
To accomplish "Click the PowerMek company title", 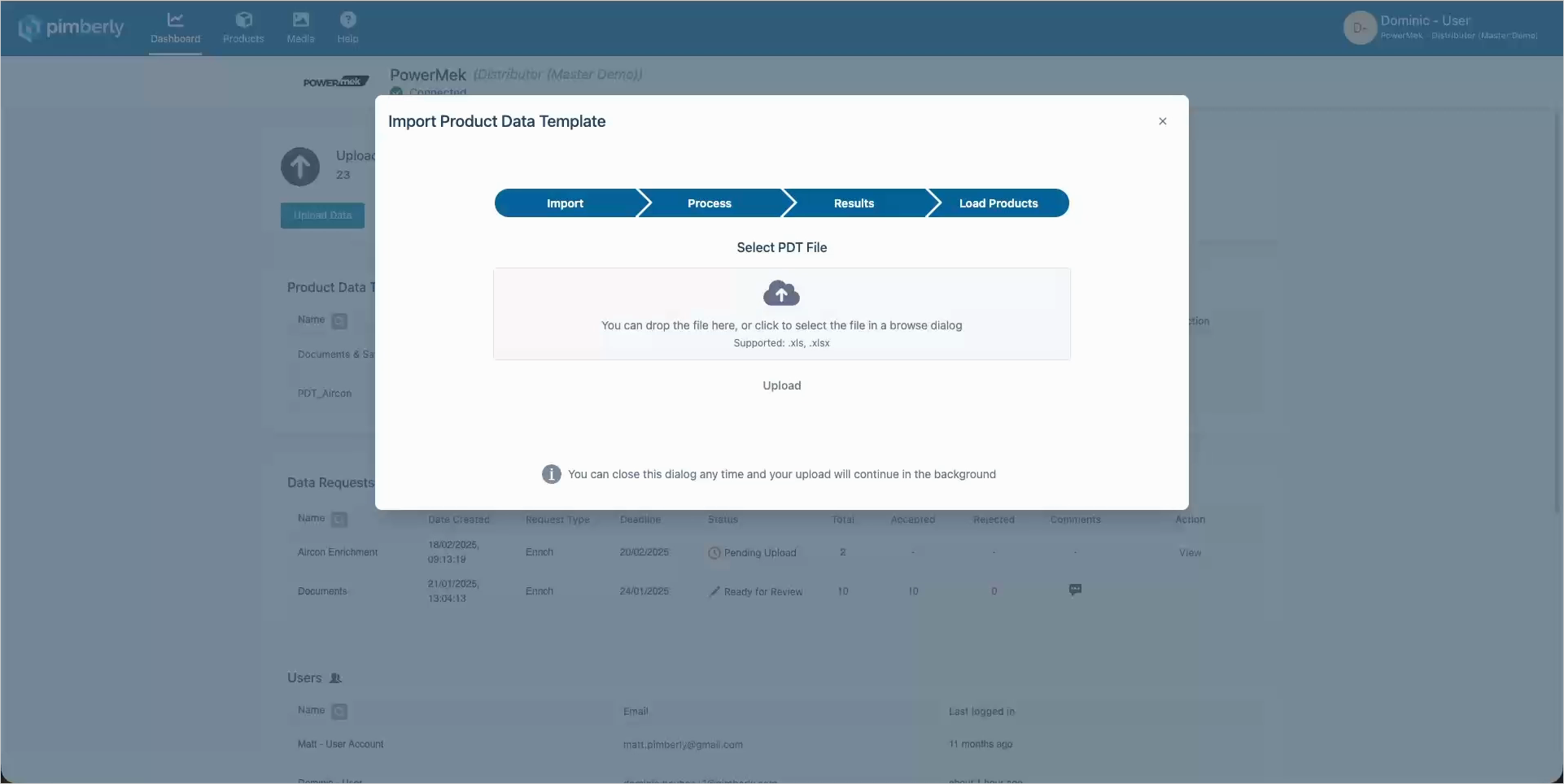I will (428, 75).
